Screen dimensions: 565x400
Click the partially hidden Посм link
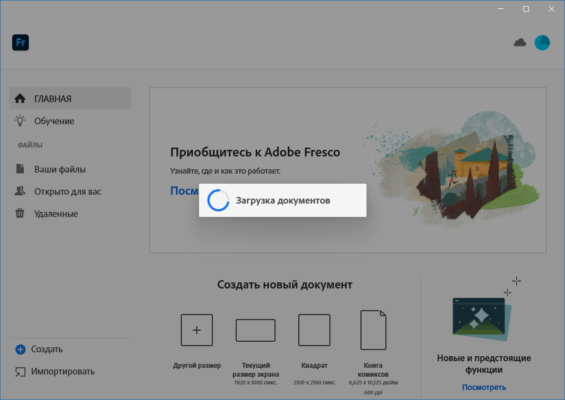(184, 191)
